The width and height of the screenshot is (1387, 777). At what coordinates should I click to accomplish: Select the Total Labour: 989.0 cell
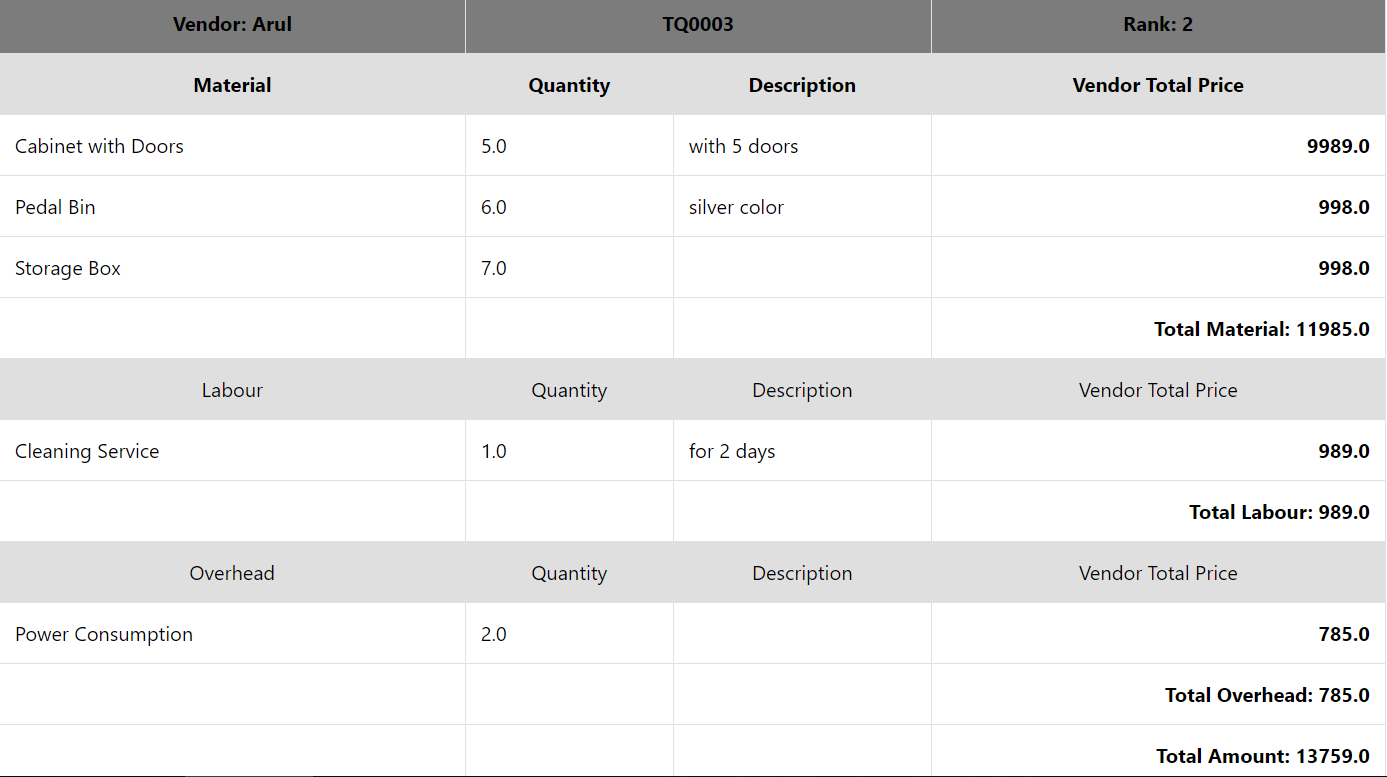coord(1279,513)
